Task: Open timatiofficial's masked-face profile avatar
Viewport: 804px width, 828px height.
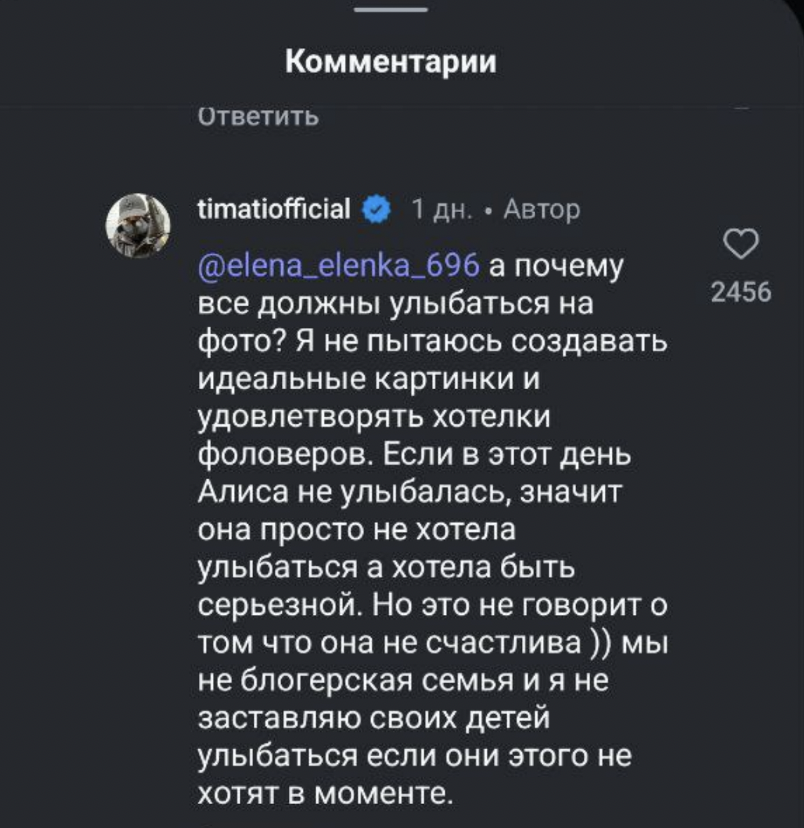Action: tap(137, 216)
